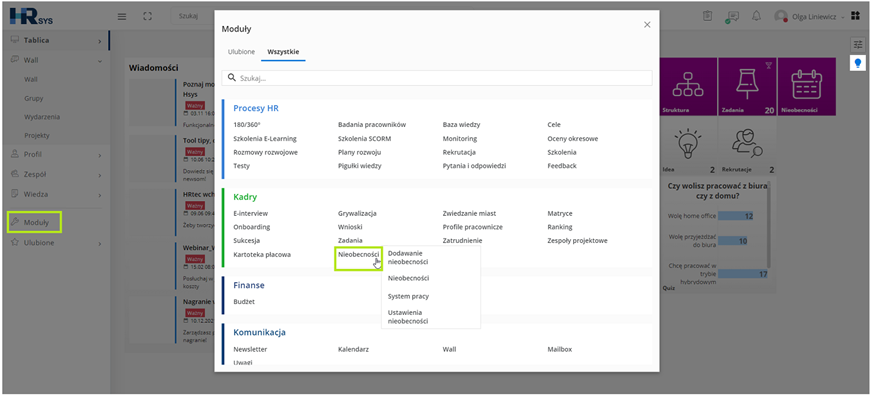Open the Szkolenia SCORM module
This screenshot has height=397, width=872.
click(x=365, y=139)
